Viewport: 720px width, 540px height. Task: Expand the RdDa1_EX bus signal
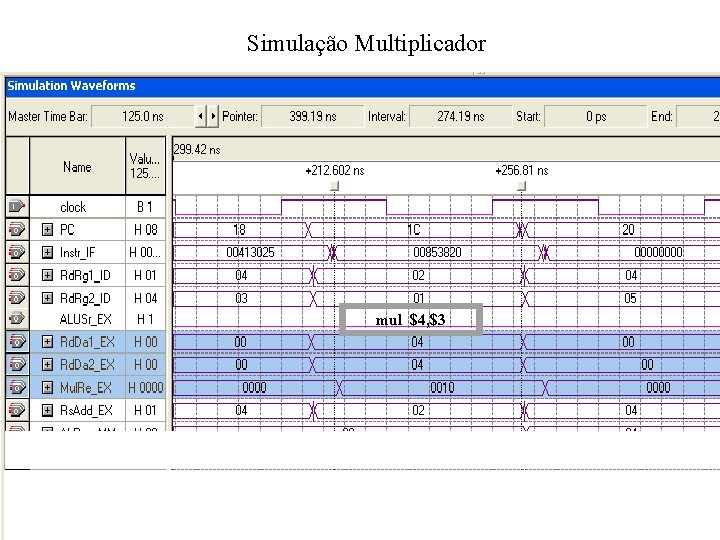pyautogui.click(x=47, y=342)
